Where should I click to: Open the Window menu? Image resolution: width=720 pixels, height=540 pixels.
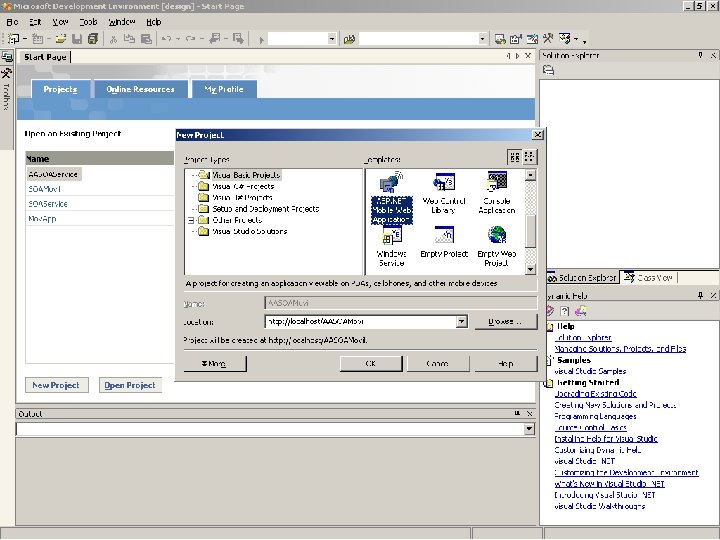[122, 22]
